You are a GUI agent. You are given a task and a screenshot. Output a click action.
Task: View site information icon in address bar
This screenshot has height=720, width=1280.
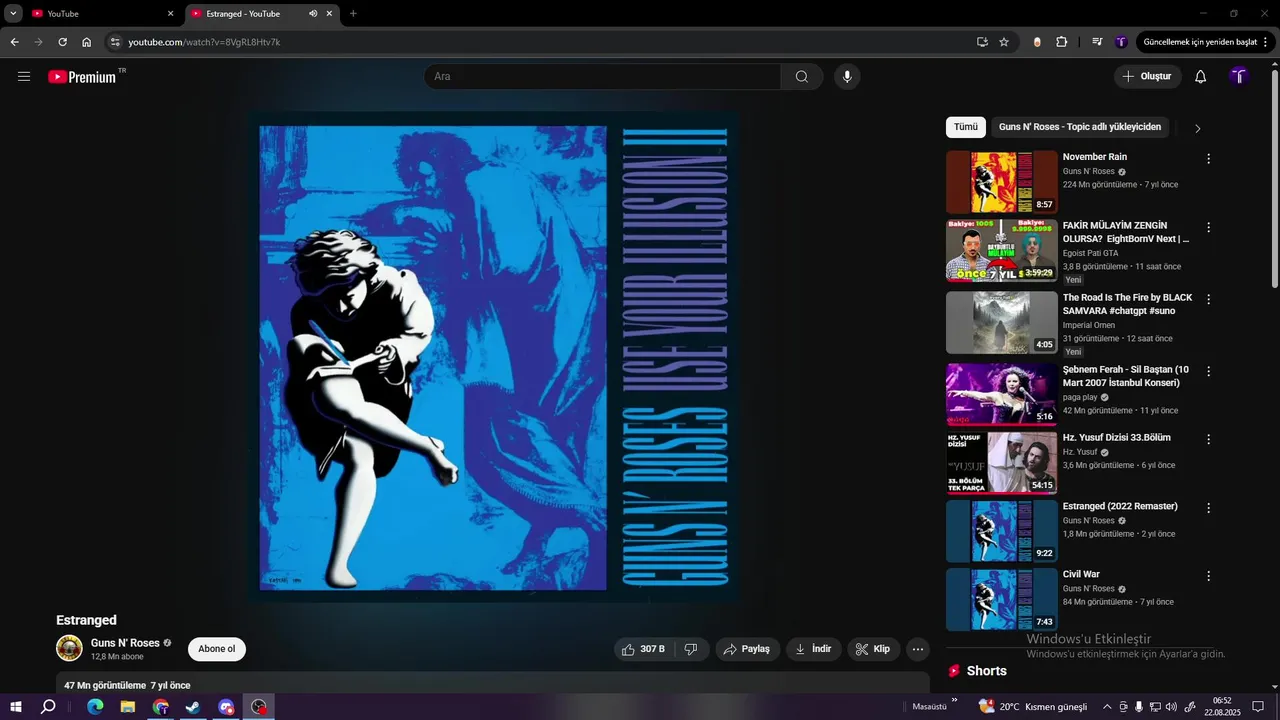point(115,42)
